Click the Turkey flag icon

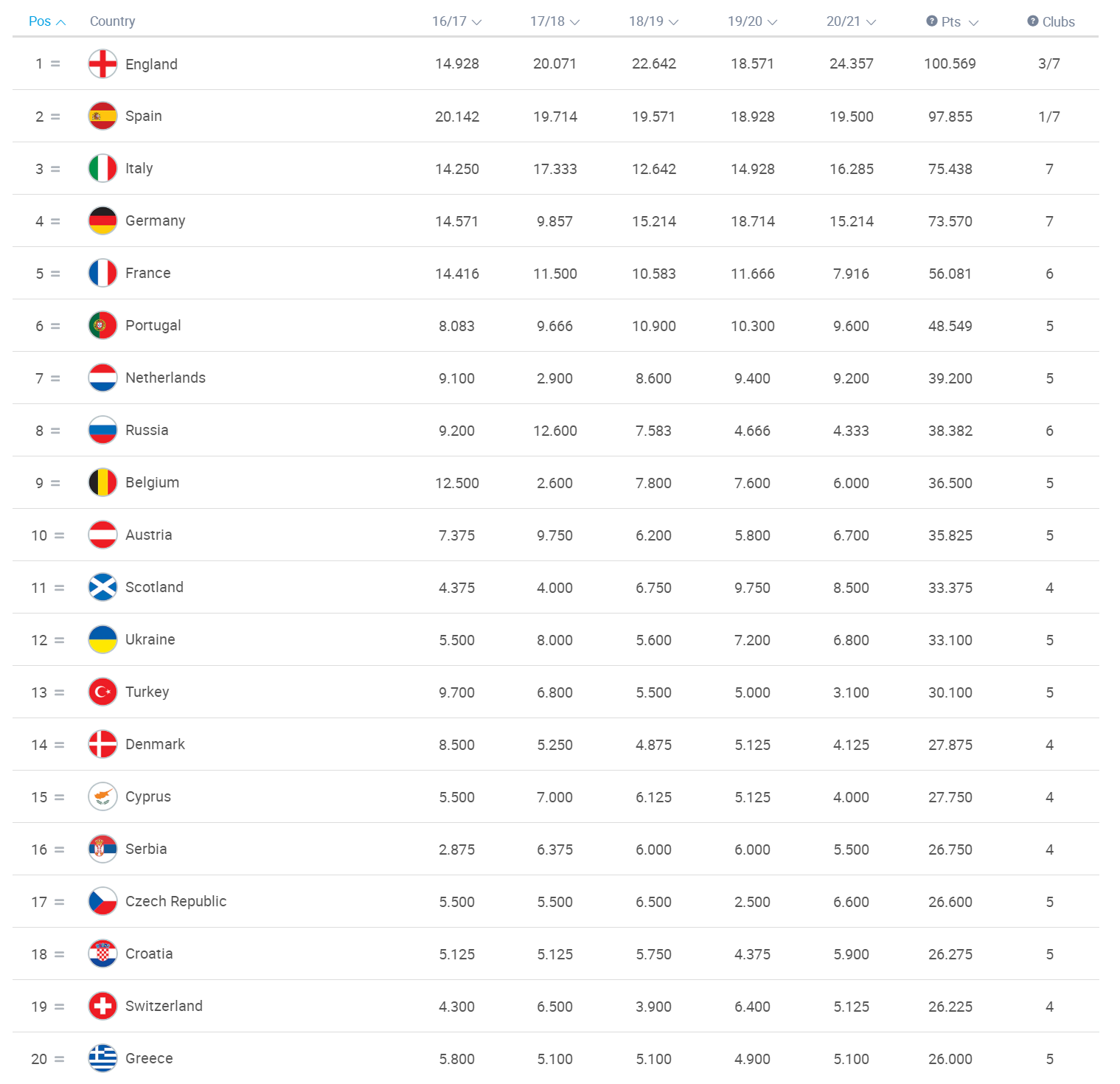click(102, 692)
